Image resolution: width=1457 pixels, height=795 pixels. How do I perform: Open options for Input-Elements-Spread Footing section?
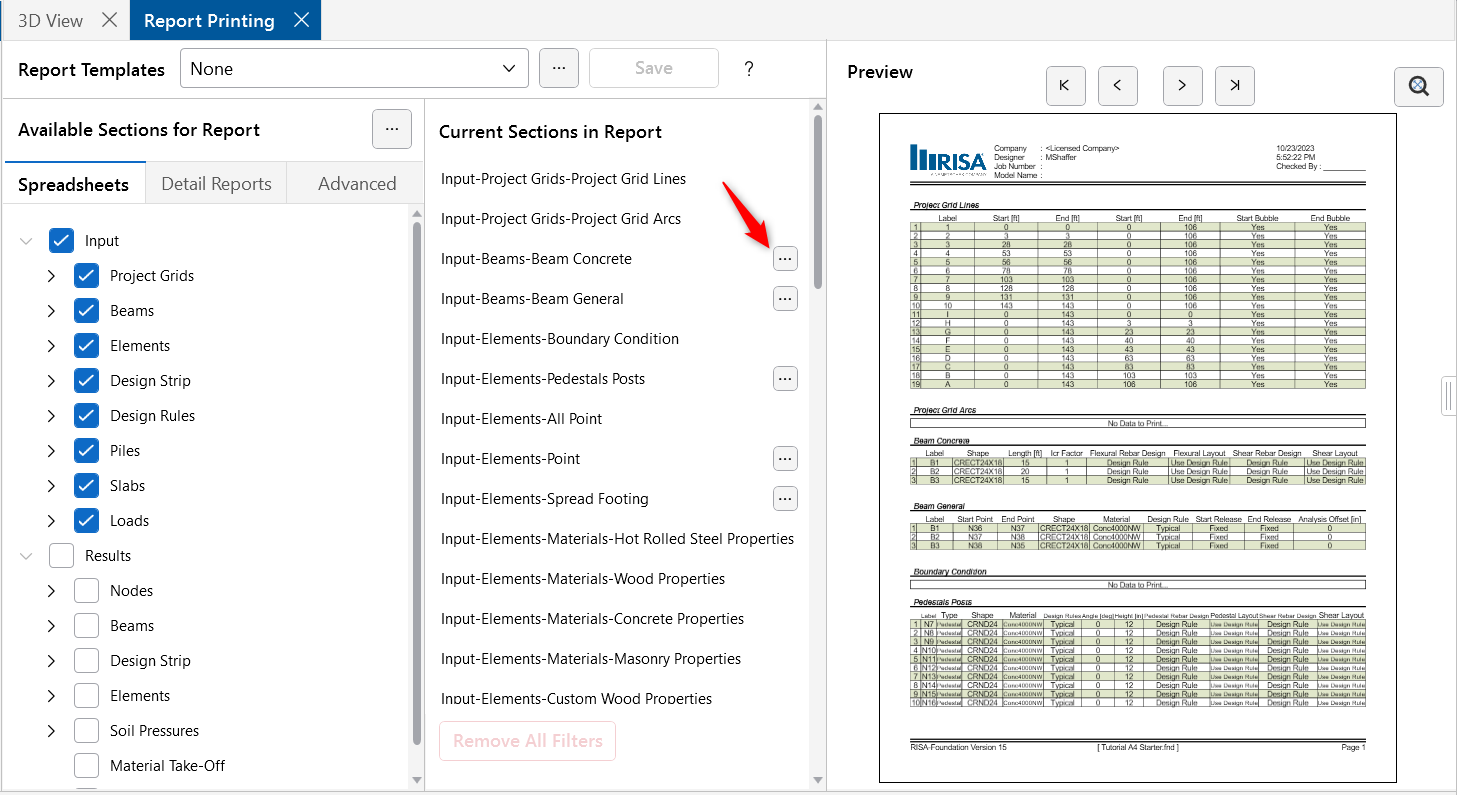785,499
